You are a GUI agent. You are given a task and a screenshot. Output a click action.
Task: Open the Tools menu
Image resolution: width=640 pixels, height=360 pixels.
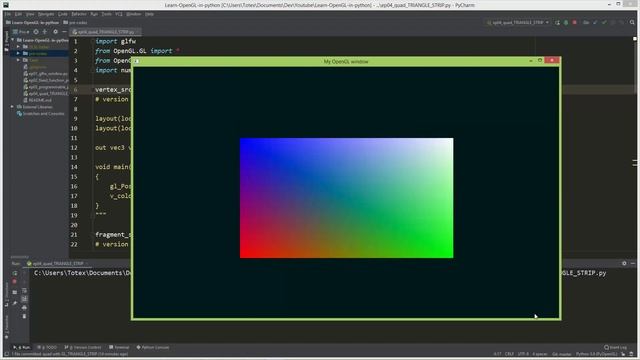[x=107, y=14]
